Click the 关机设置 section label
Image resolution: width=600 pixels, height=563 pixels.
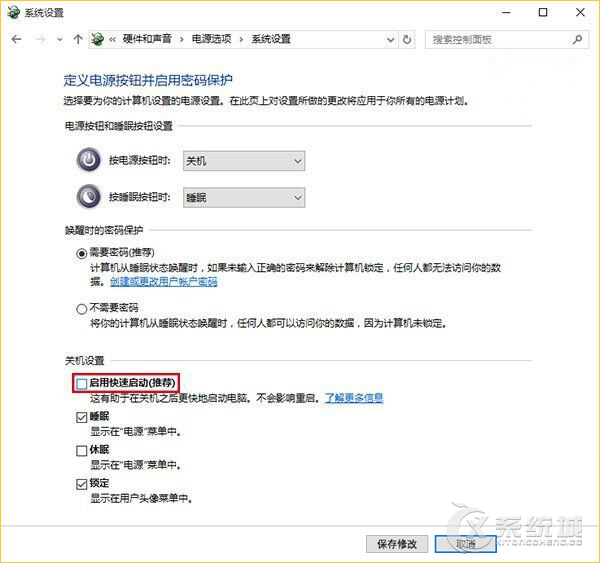pyautogui.click(x=85, y=361)
